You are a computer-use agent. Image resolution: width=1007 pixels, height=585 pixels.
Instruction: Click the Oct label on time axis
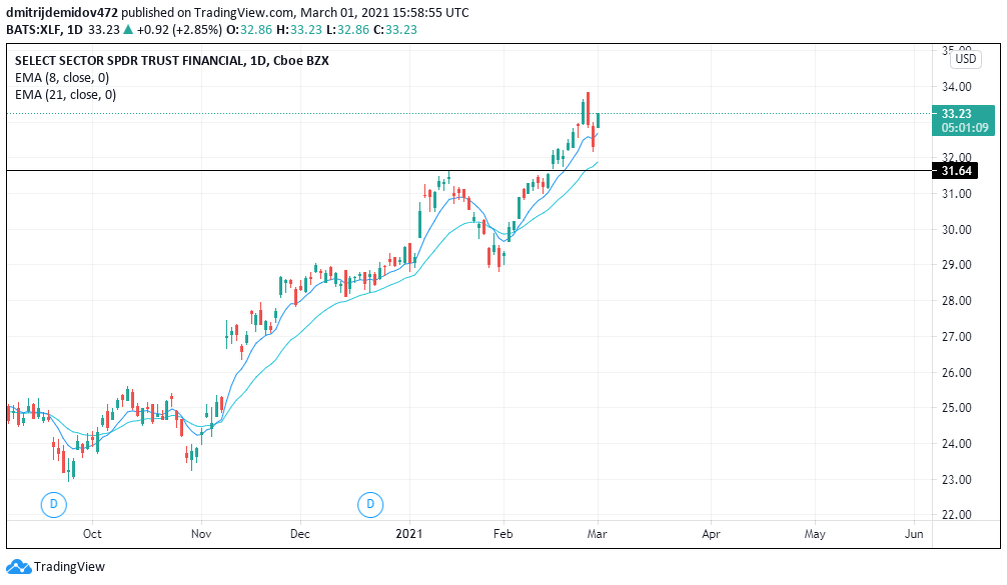(92, 534)
